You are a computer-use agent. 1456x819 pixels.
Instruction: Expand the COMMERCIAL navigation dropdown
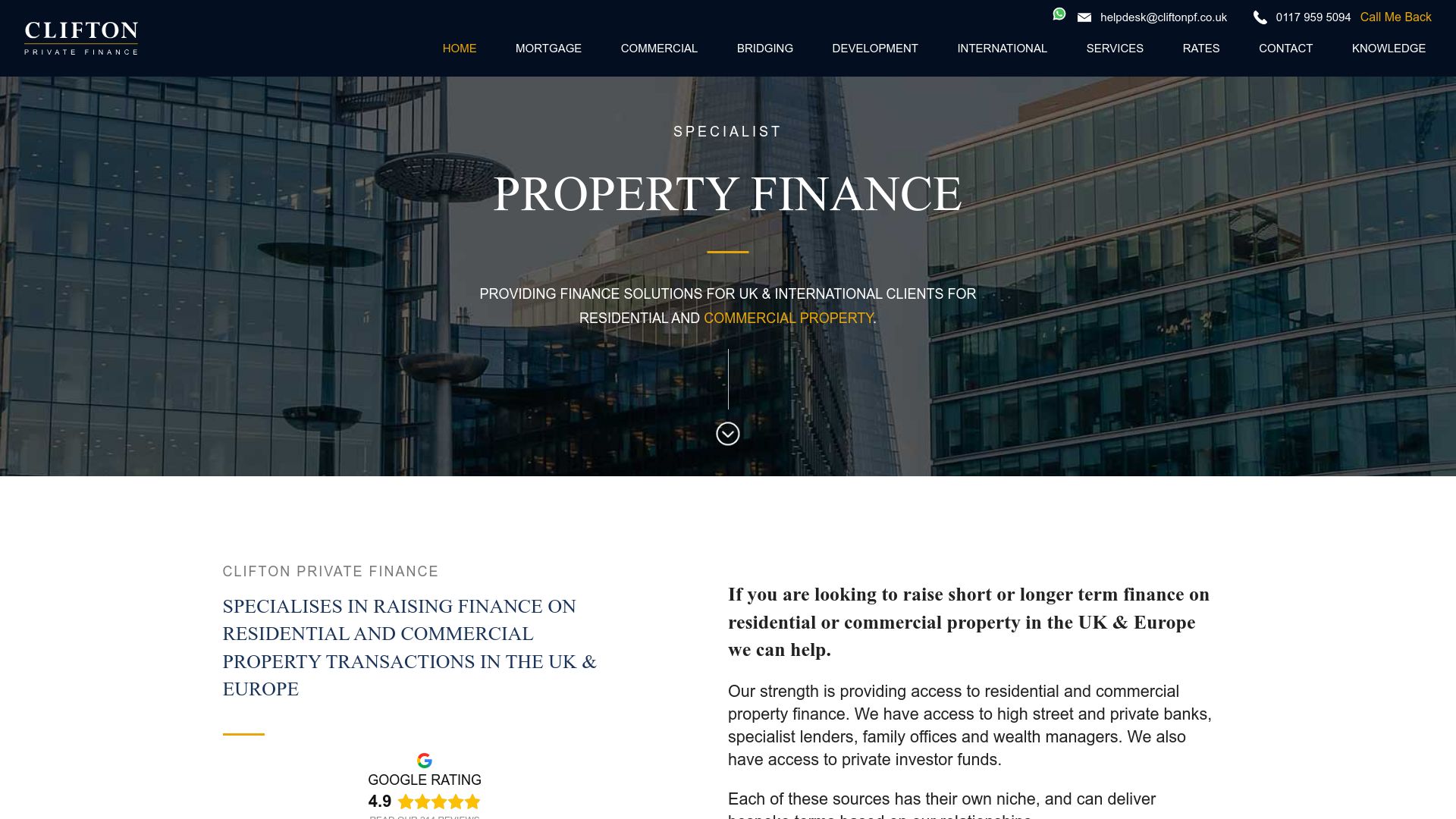659,48
